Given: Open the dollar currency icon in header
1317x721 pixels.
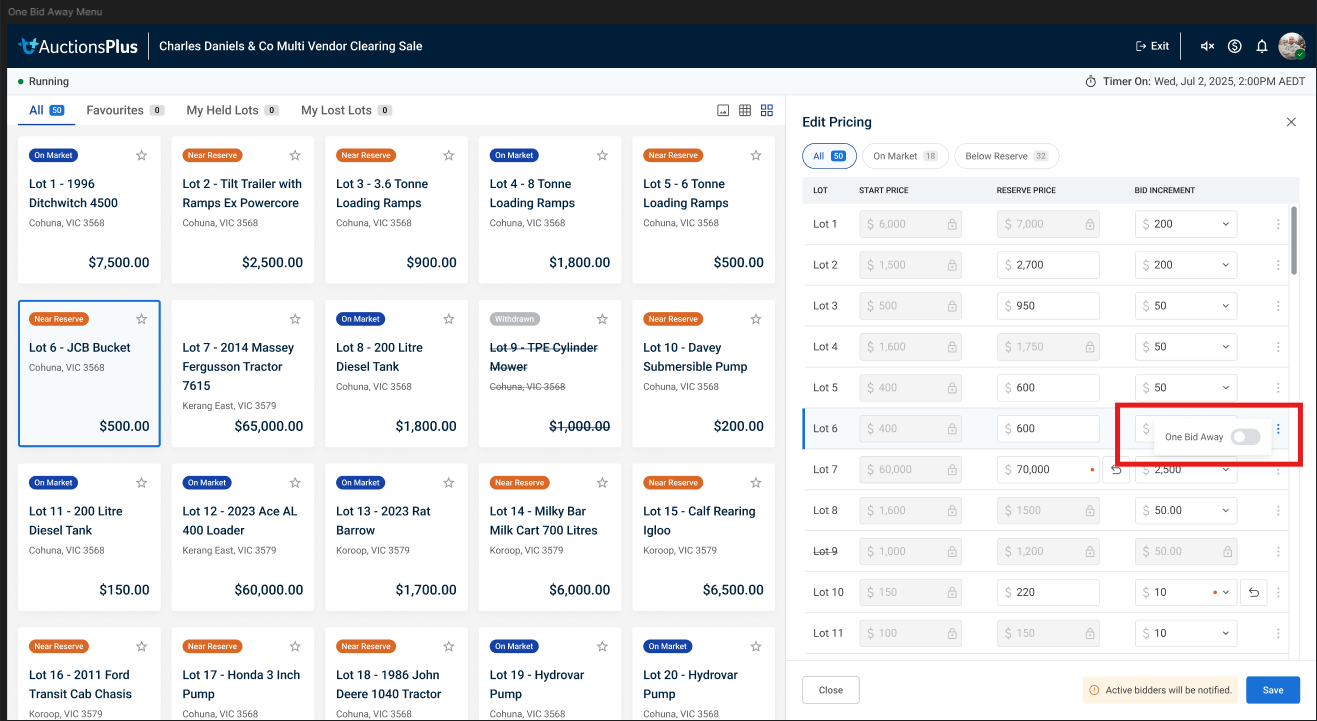Looking at the screenshot, I should pos(1235,46).
